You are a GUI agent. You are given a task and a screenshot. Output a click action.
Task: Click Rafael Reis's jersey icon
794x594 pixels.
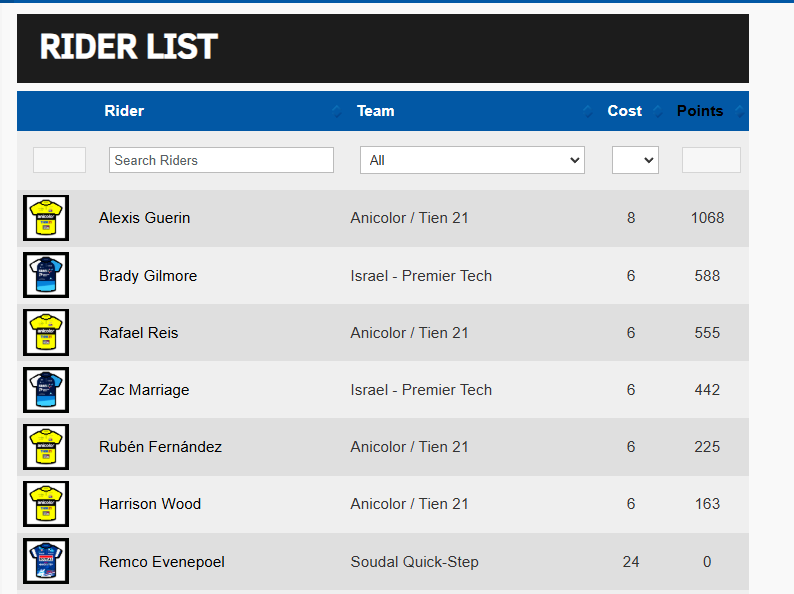click(46, 333)
